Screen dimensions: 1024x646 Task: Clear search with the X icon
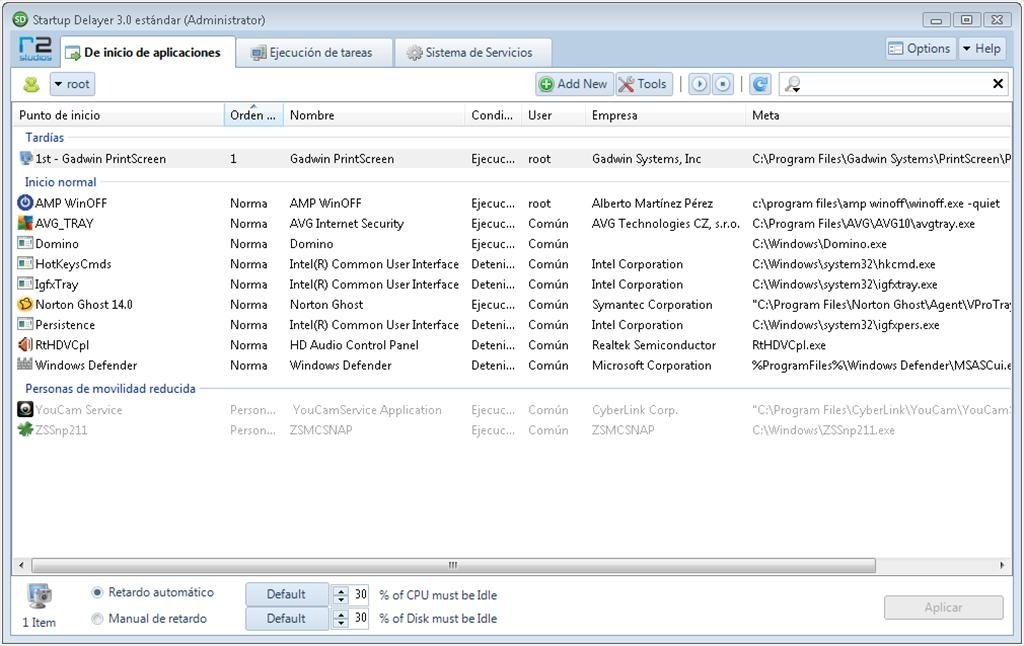point(998,84)
